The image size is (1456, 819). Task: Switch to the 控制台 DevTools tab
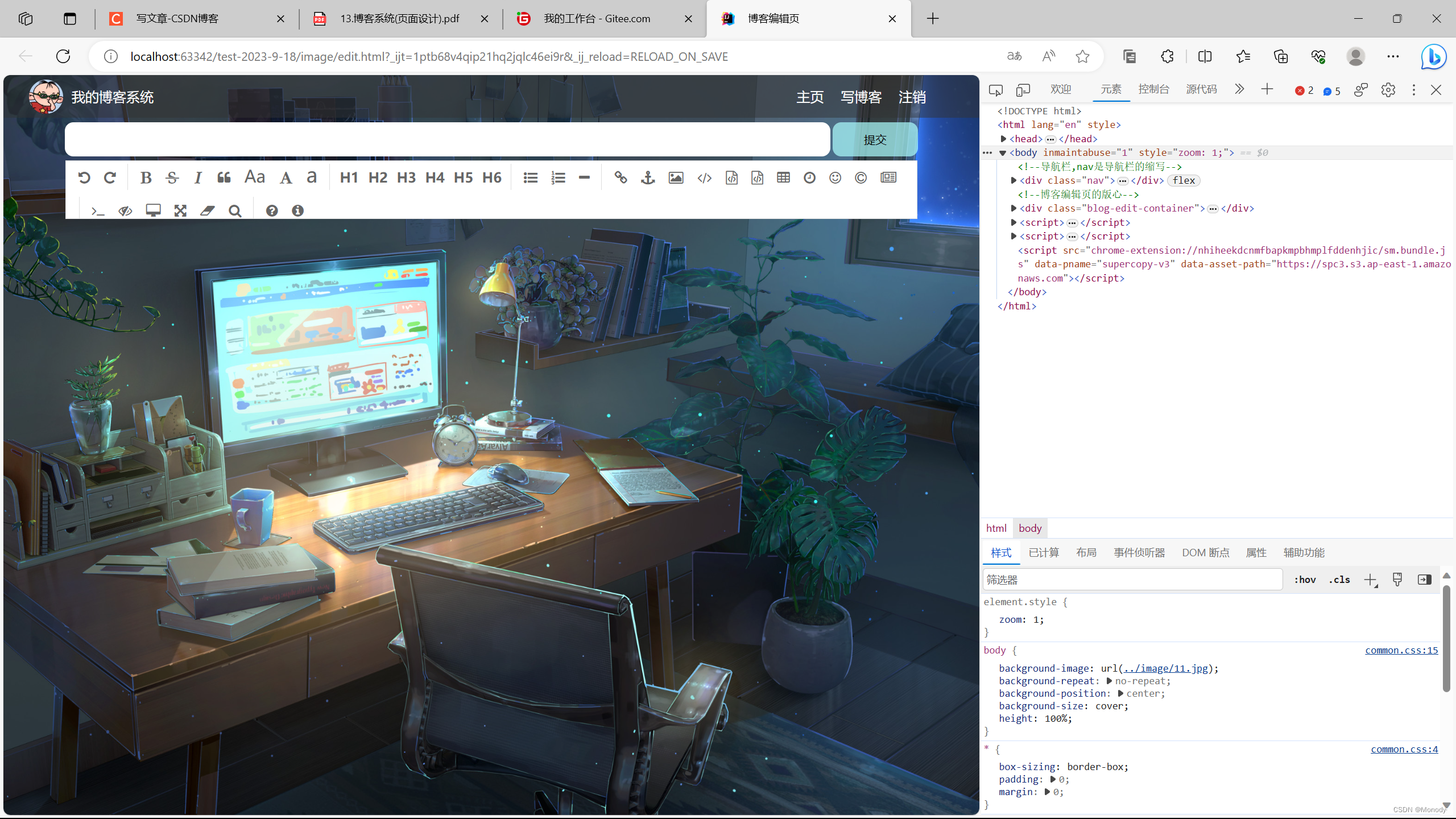[x=1153, y=89]
